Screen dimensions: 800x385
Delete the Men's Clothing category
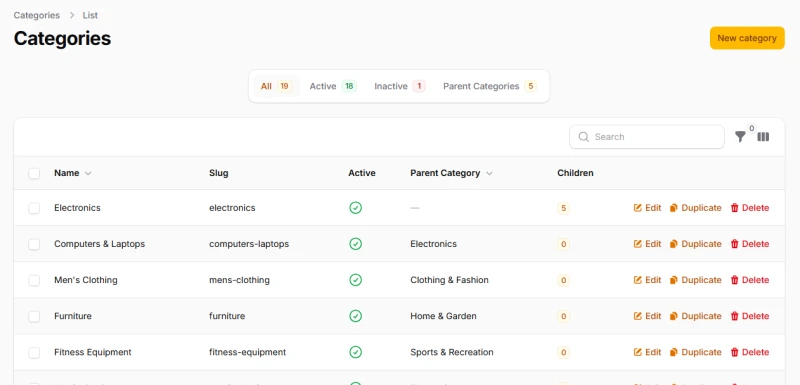(x=750, y=280)
